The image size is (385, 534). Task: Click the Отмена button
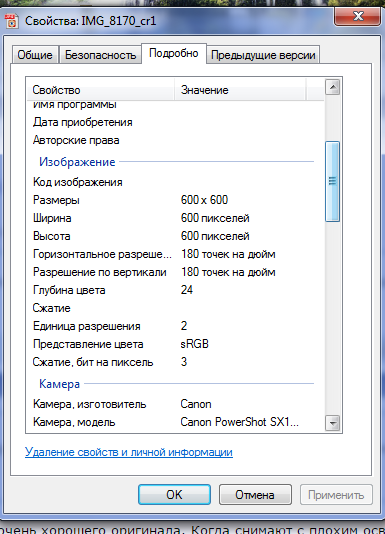(255, 494)
